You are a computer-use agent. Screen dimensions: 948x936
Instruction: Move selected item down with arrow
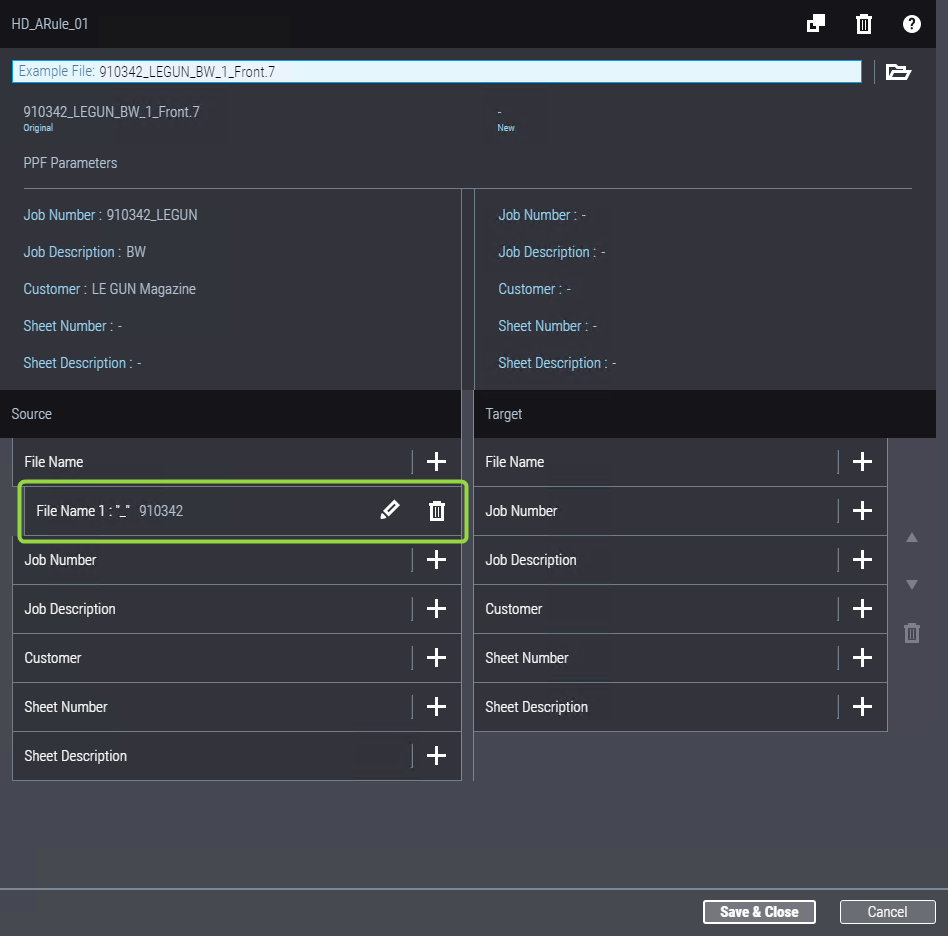point(911,584)
